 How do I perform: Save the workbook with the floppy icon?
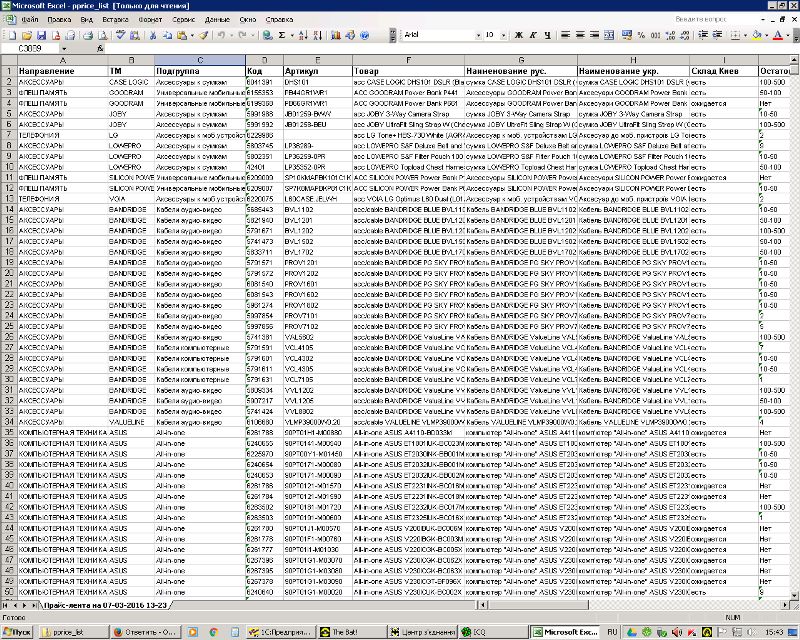[41, 35]
